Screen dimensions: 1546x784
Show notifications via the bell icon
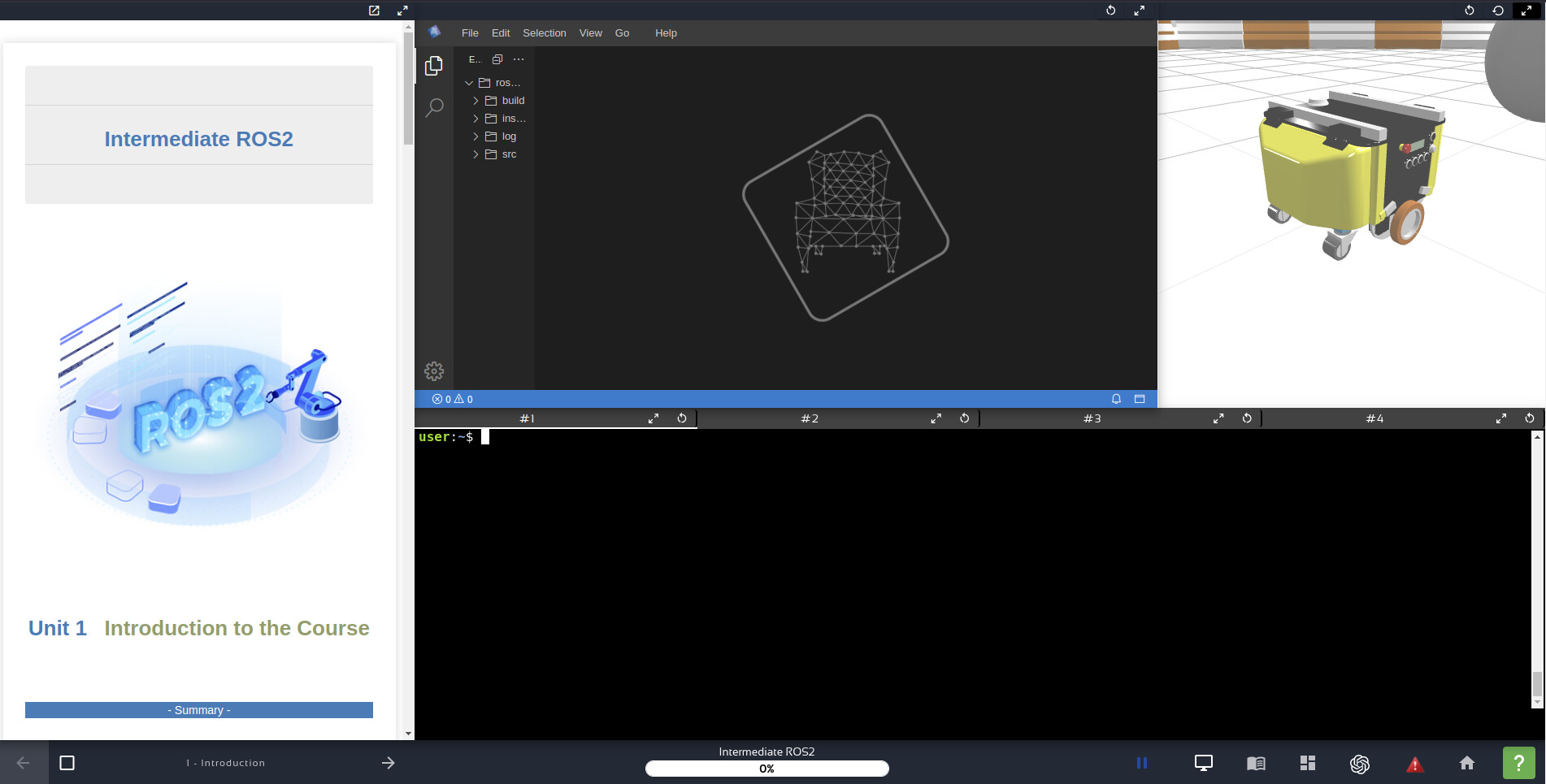pos(1116,399)
